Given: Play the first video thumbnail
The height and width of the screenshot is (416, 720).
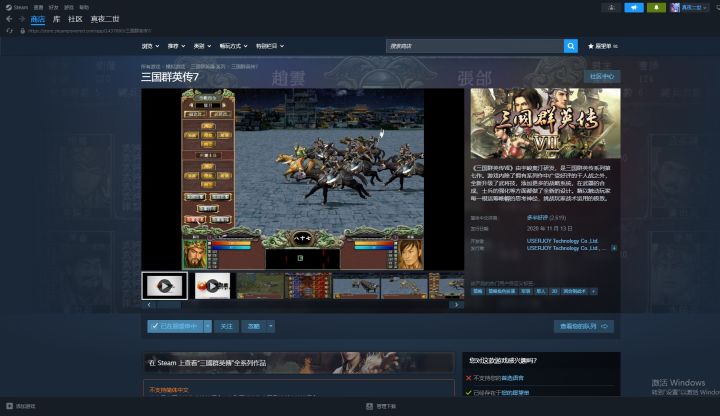Looking at the screenshot, I should [x=164, y=286].
